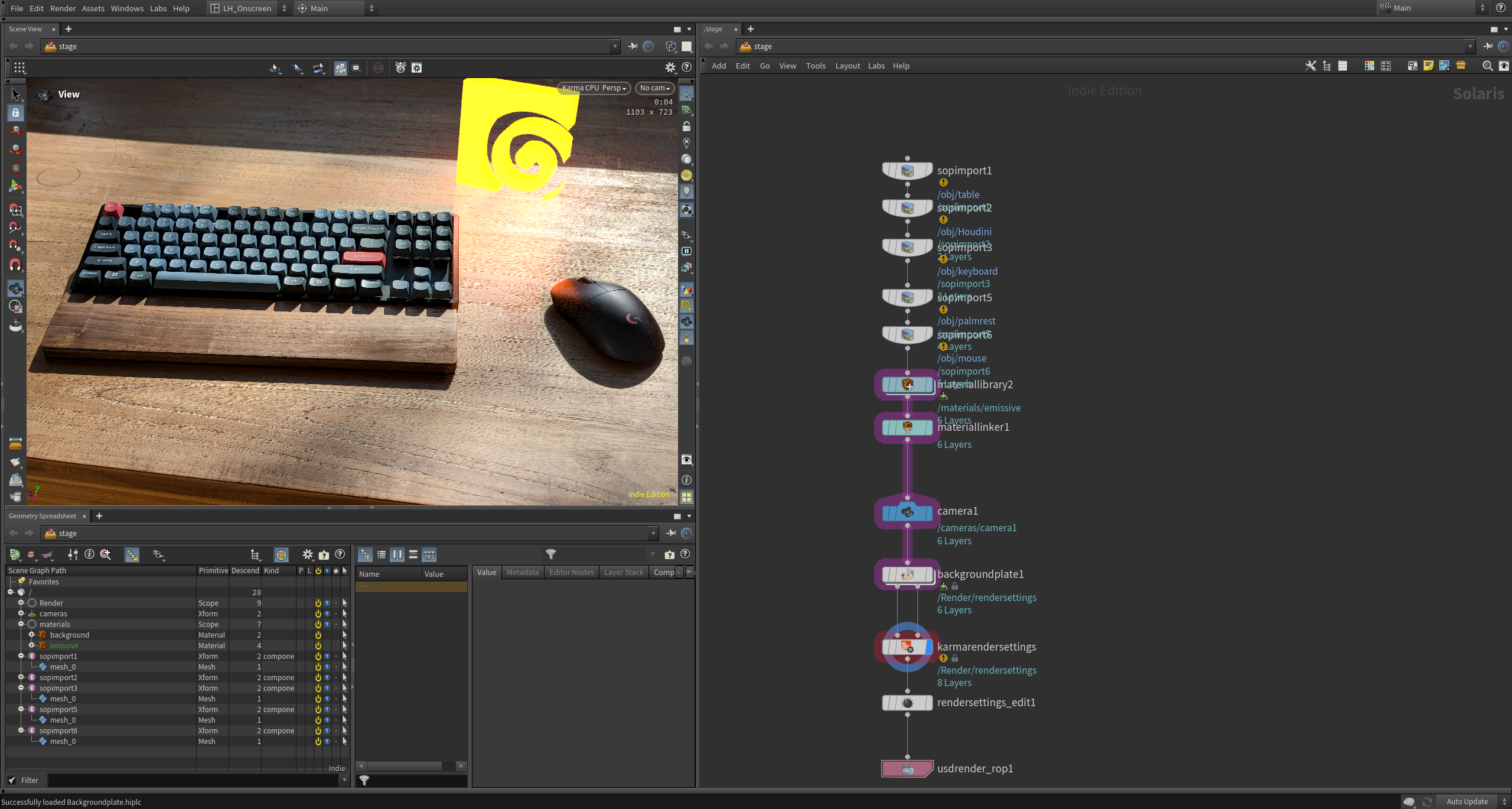
Task: Open the Render menu
Action: [63, 8]
